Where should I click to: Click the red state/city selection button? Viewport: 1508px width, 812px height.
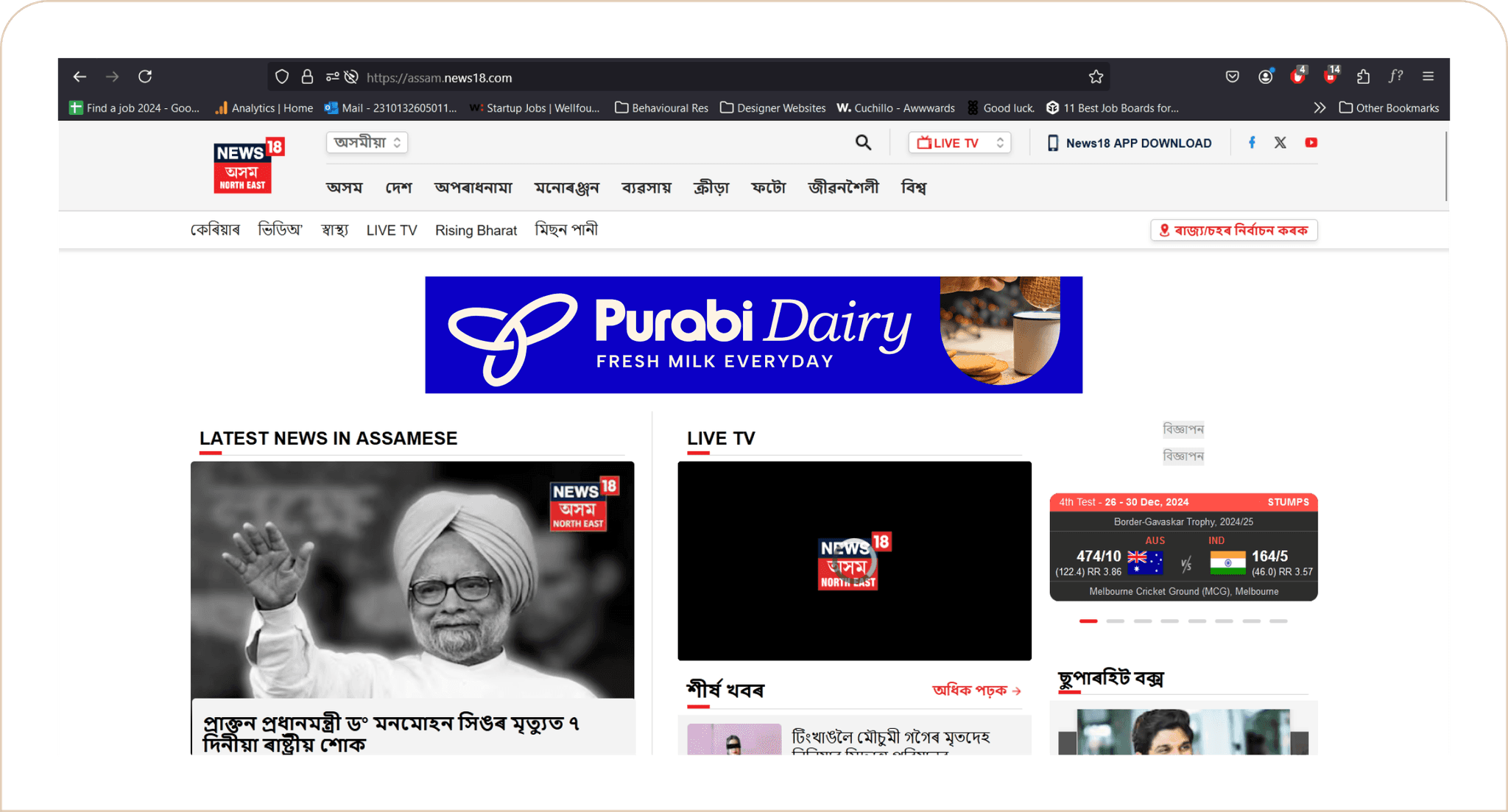pyautogui.click(x=1233, y=230)
